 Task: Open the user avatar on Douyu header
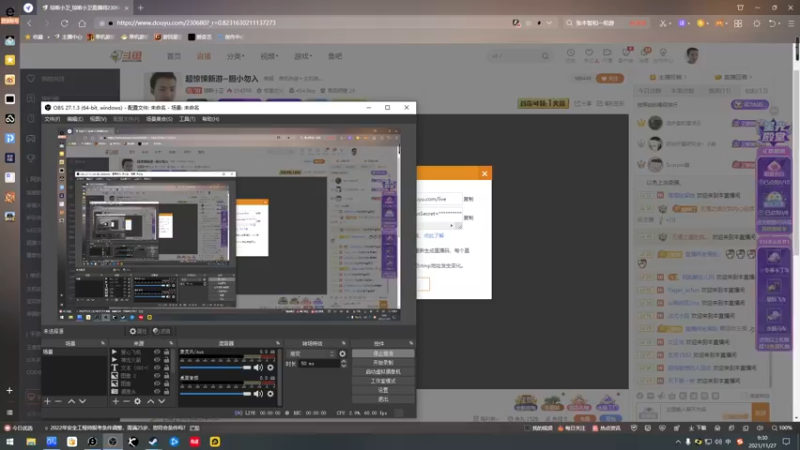click(692, 56)
